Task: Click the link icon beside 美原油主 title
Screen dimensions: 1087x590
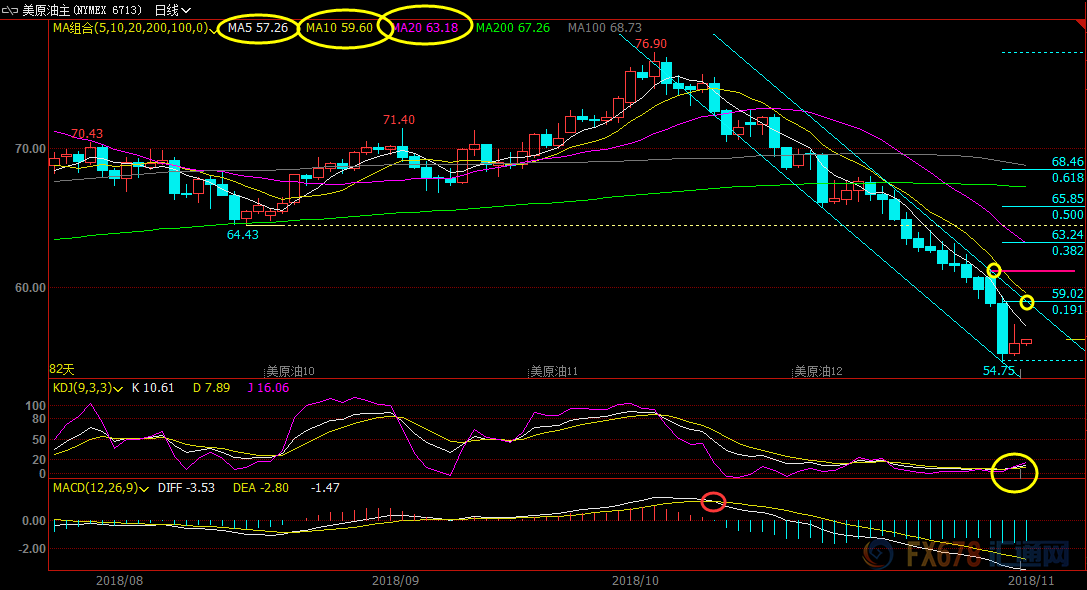Action: (9, 10)
